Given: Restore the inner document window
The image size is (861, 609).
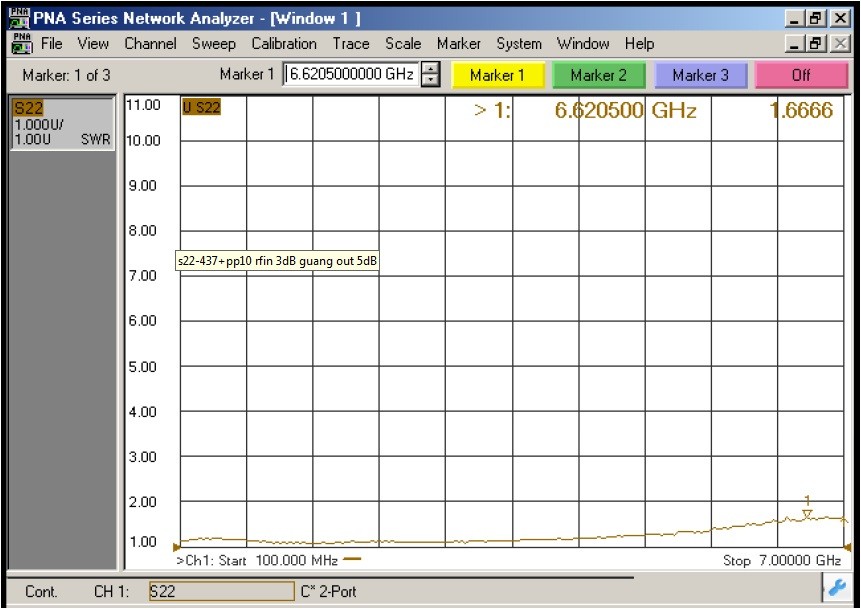Looking at the screenshot, I should pyautogui.click(x=815, y=43).
